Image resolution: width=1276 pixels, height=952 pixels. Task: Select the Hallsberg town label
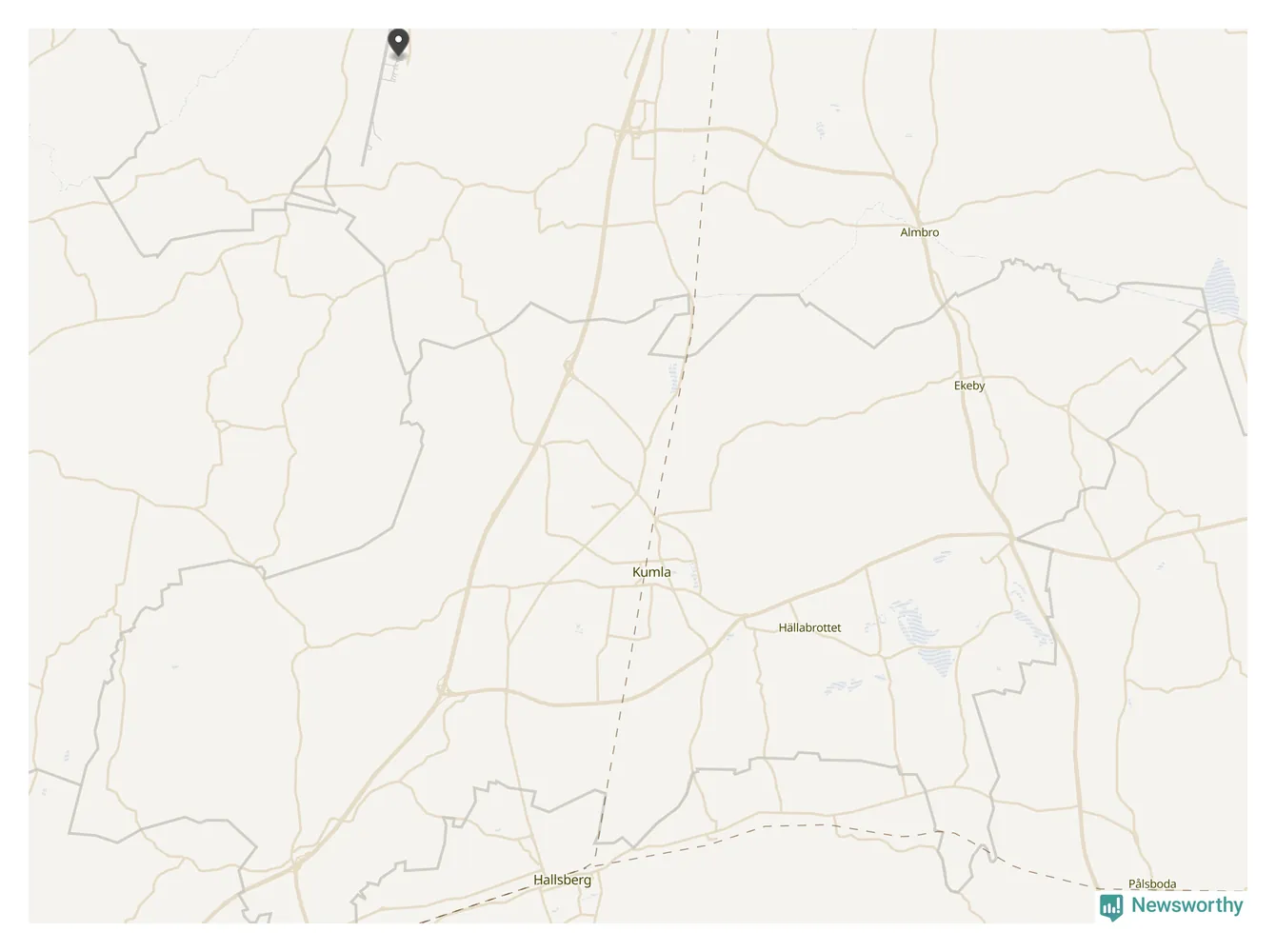tap(562, 880)
